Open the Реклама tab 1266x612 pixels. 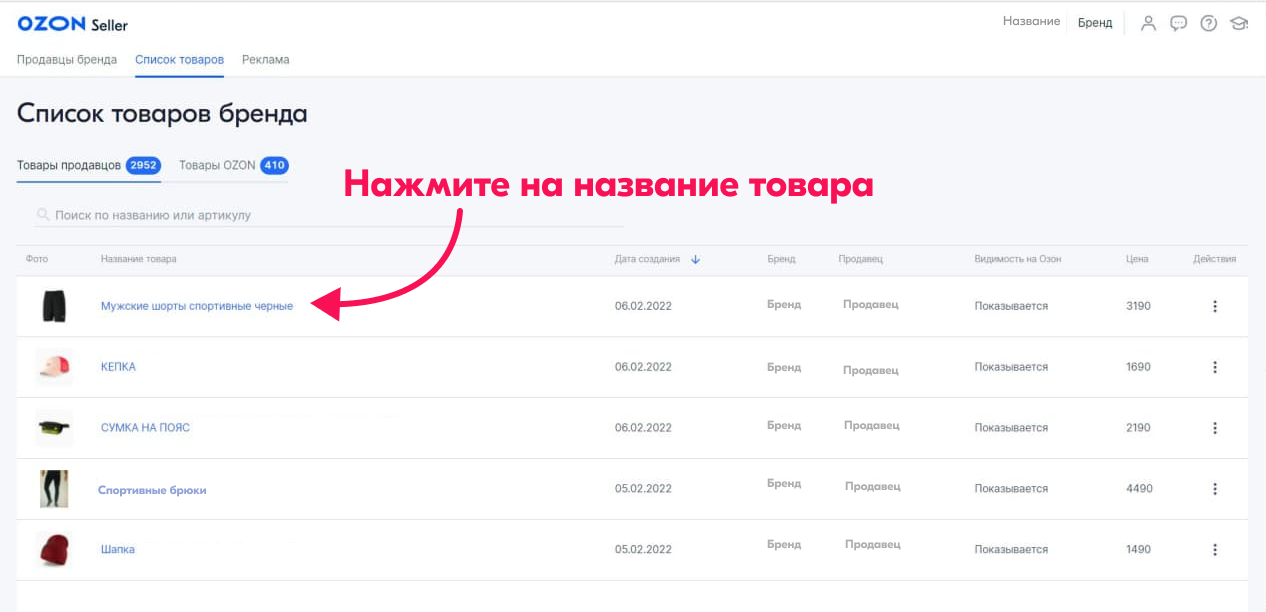tap(265, 60)
